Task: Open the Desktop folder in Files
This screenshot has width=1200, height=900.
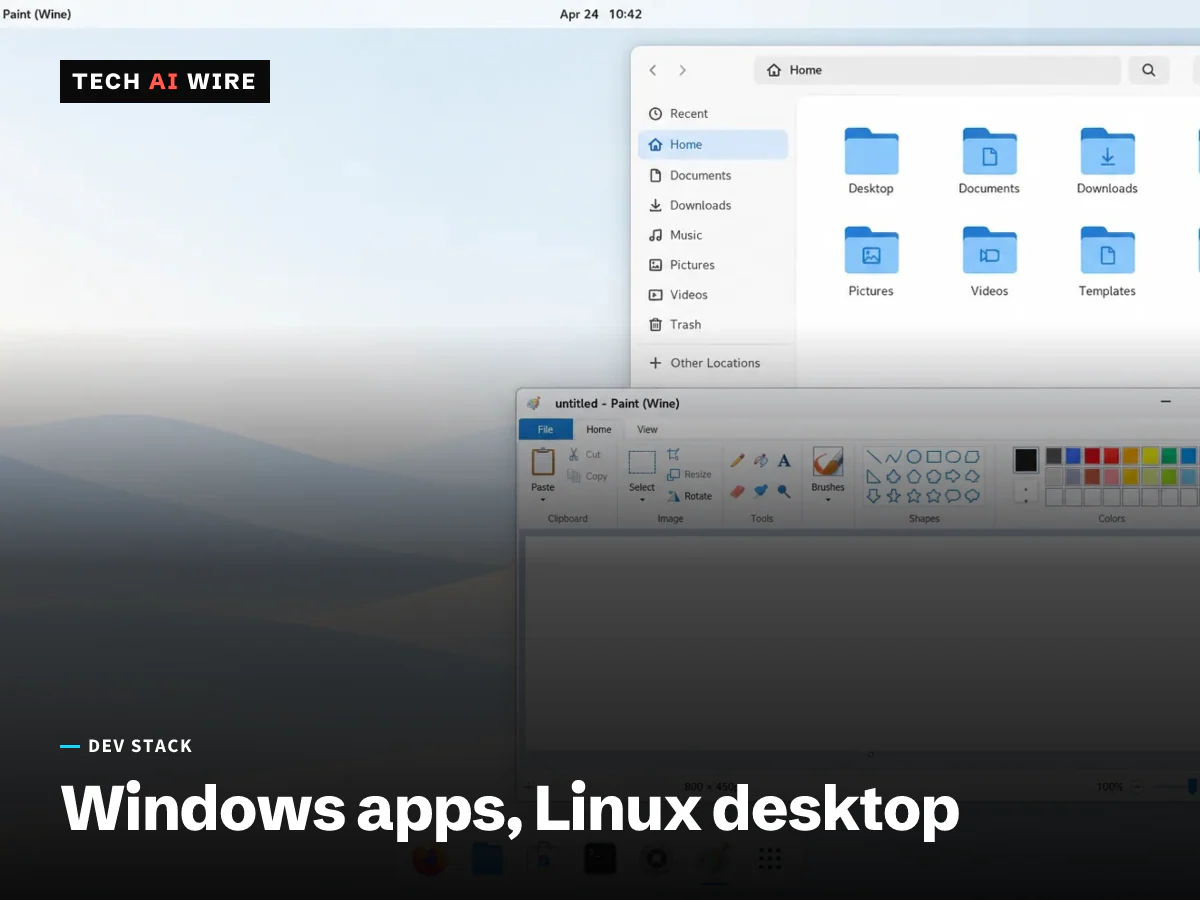Action: pyautogui.click(x=871, y=162)
